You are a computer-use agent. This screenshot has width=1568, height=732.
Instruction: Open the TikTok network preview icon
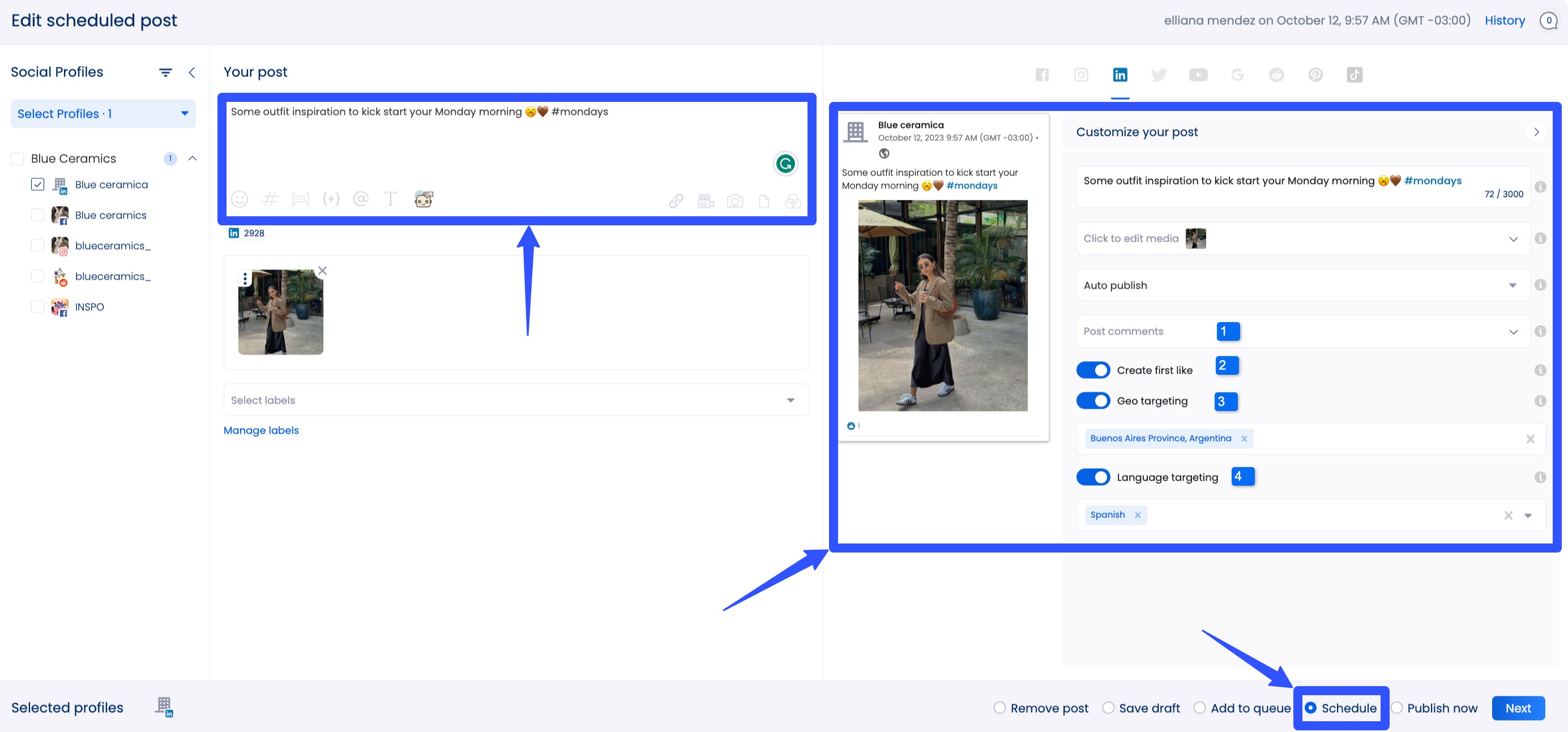tap(1355, 74)
